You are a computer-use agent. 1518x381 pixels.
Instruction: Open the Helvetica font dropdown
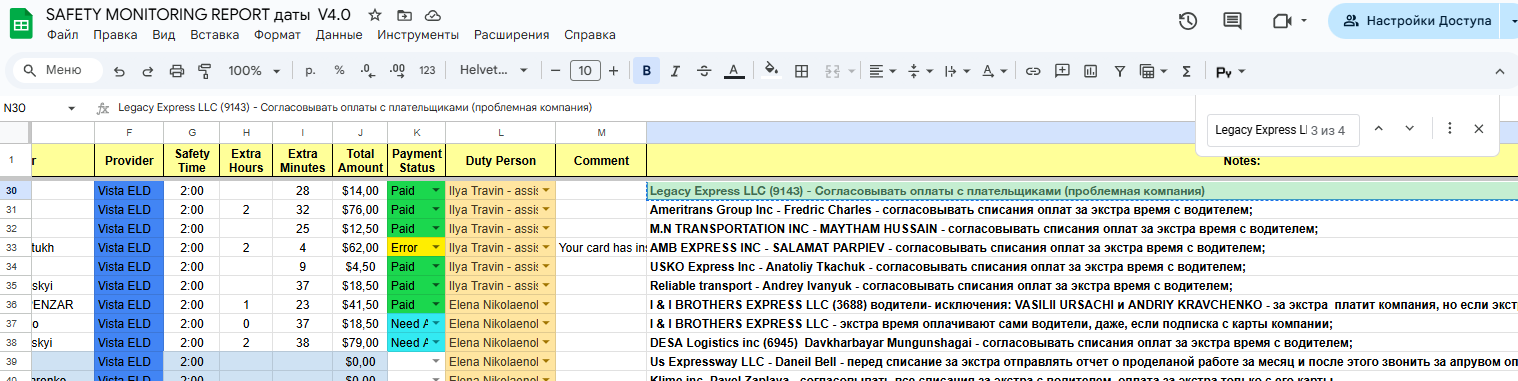tap(494, 71)
